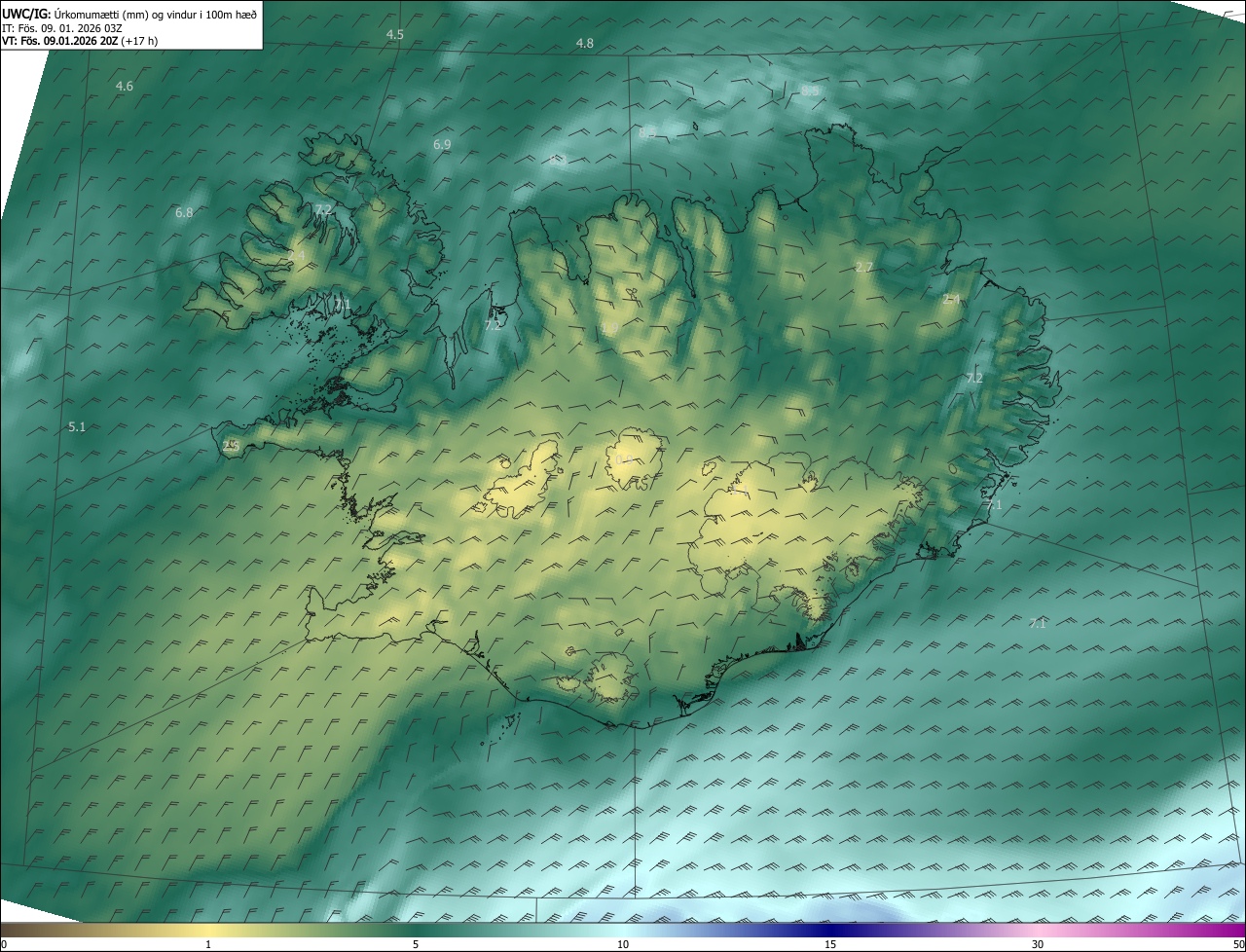Image resolution: width=1246 pixels, height=952 pixels.
Task: Click the 1 tick on the color scale
Action: point(208,944)
